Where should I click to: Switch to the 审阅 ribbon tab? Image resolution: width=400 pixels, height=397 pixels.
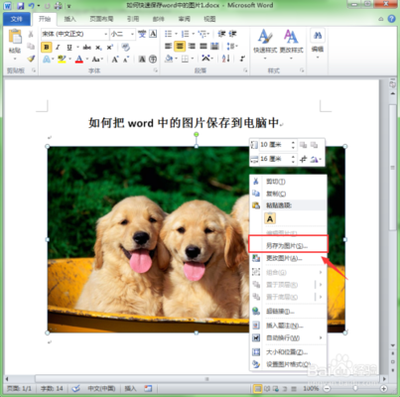point(184,19)
